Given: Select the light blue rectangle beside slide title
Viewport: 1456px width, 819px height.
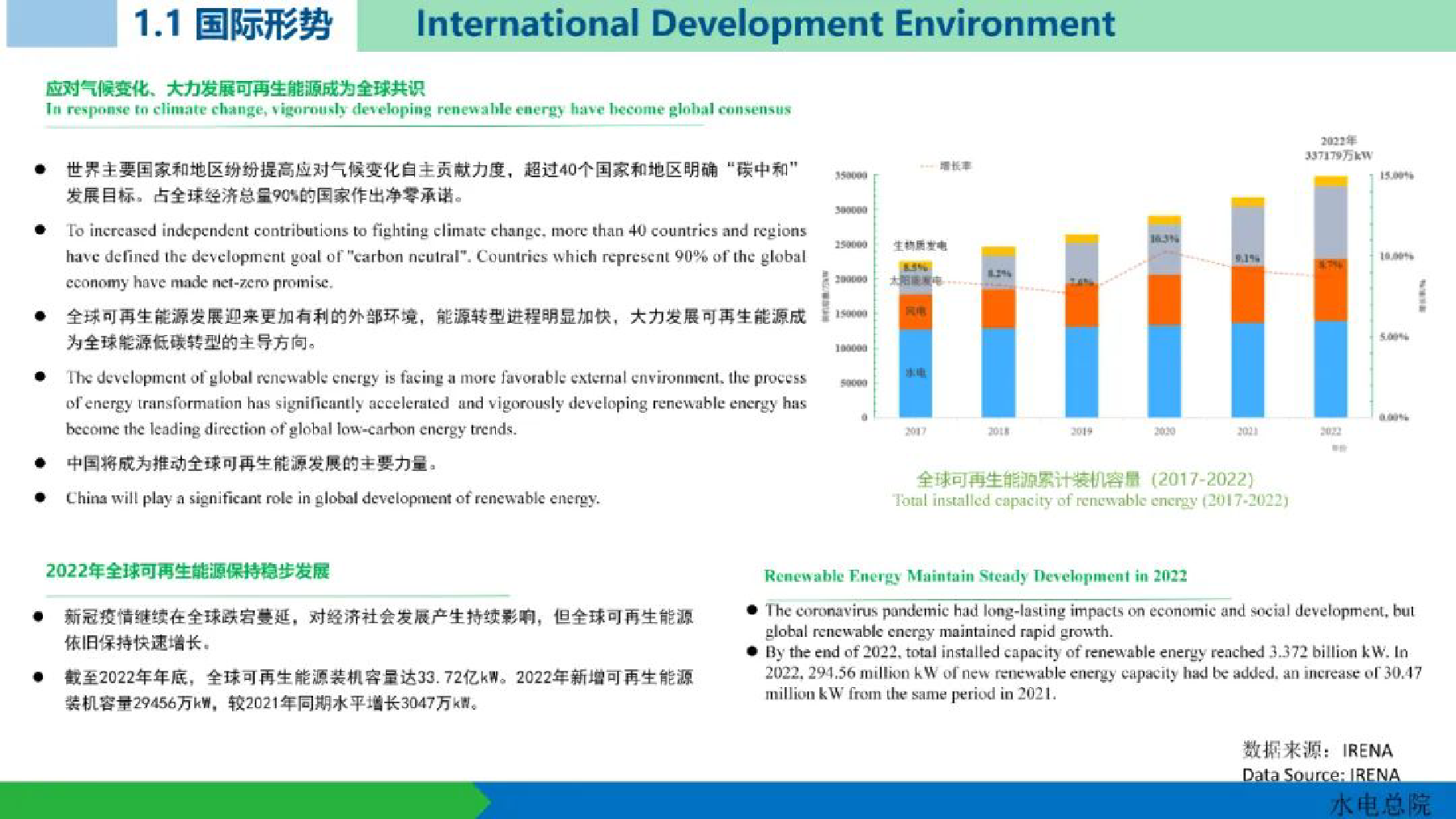Looking at the screenshot, I should coord(61,23).
